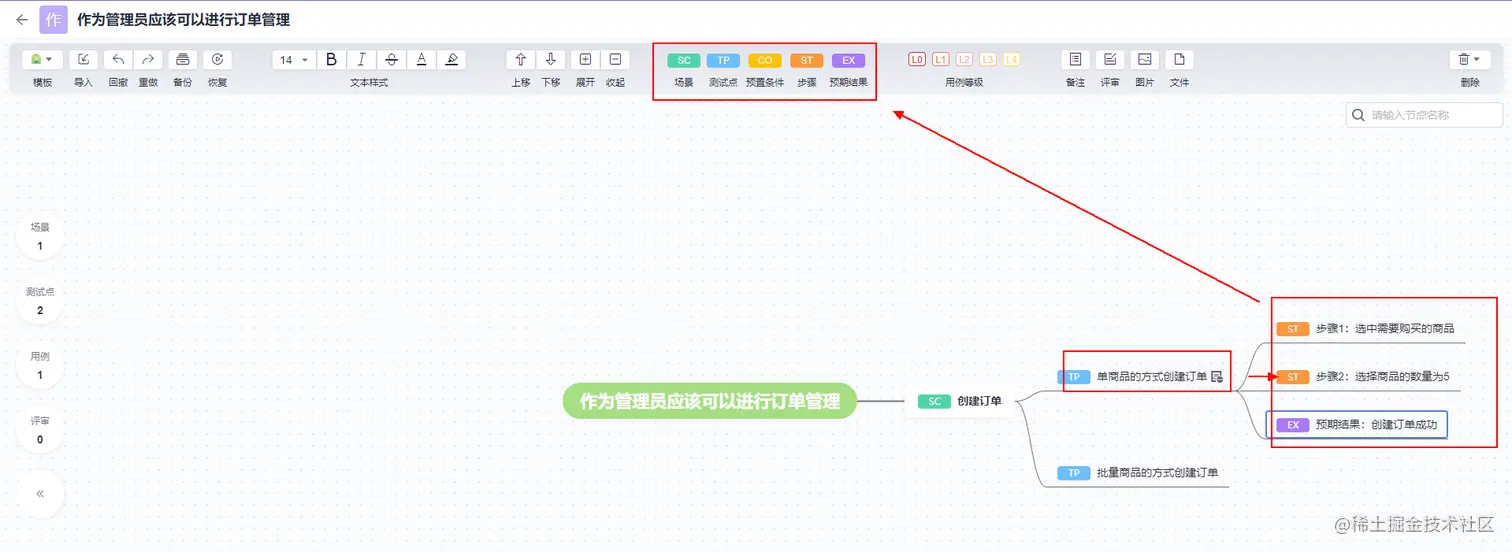
Task: Click the purple 作 avatar icon
Action: point(53,20)
